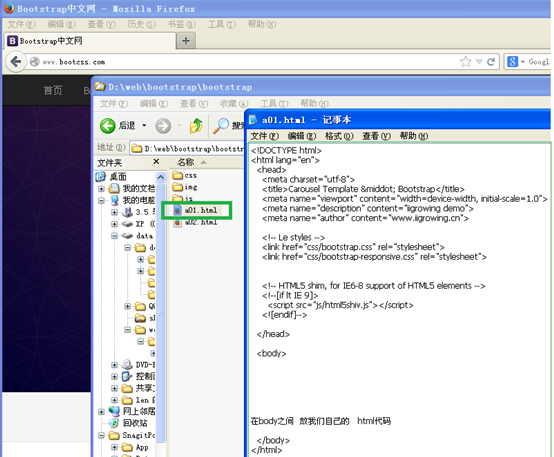The width and height of the screenshot is (554, 457).
Task: Open Firefox 文件 menu
Action: 22,24
